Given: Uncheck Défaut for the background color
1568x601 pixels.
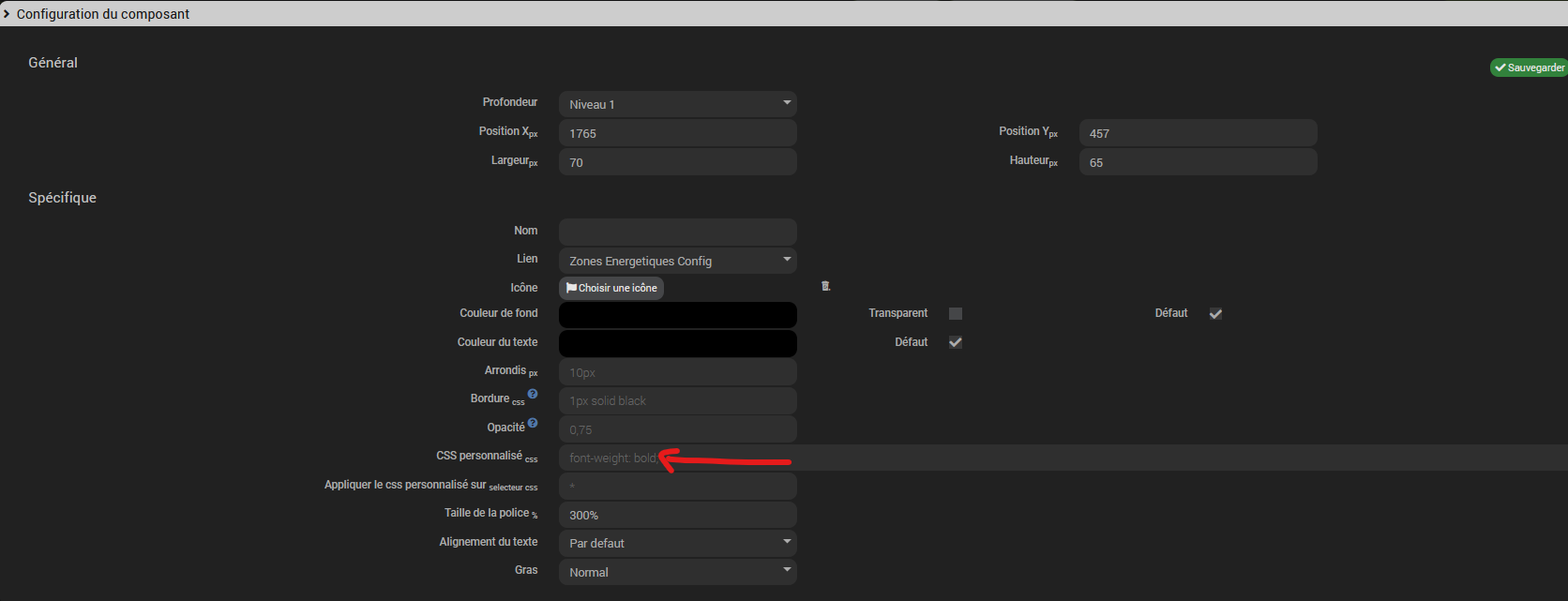Looking at the screenshot, I should coord(1215,314).
